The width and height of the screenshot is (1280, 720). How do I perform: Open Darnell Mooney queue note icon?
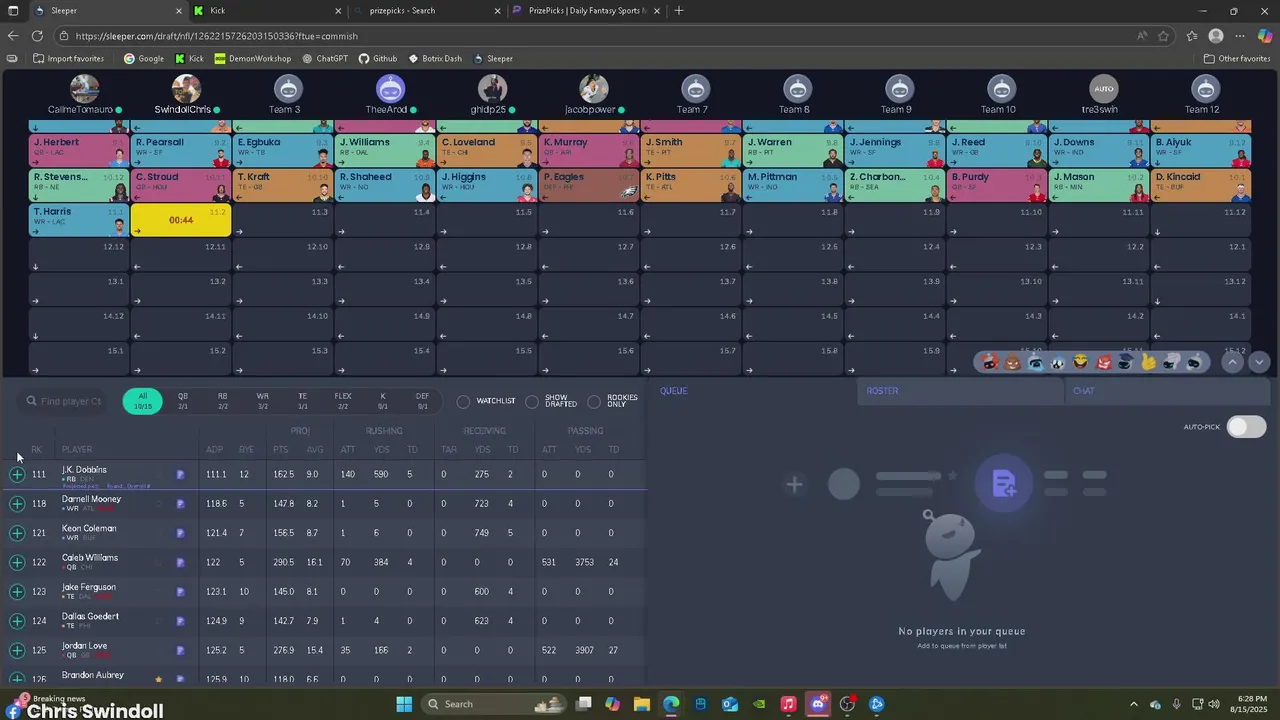tap(180, 504)
